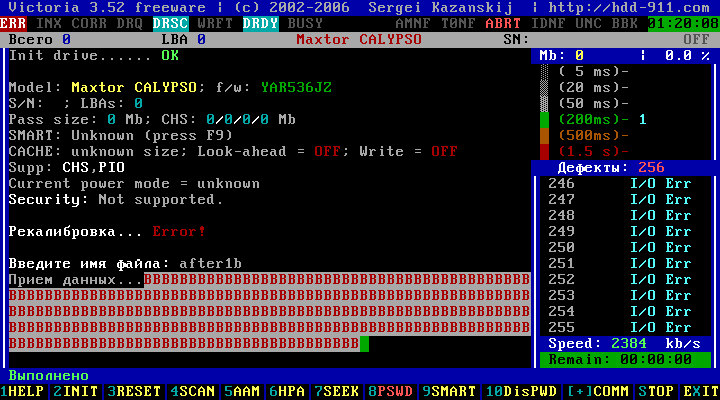720x400 pixels.
Task: Click the IDNF error flag
Action: (548, 23)
